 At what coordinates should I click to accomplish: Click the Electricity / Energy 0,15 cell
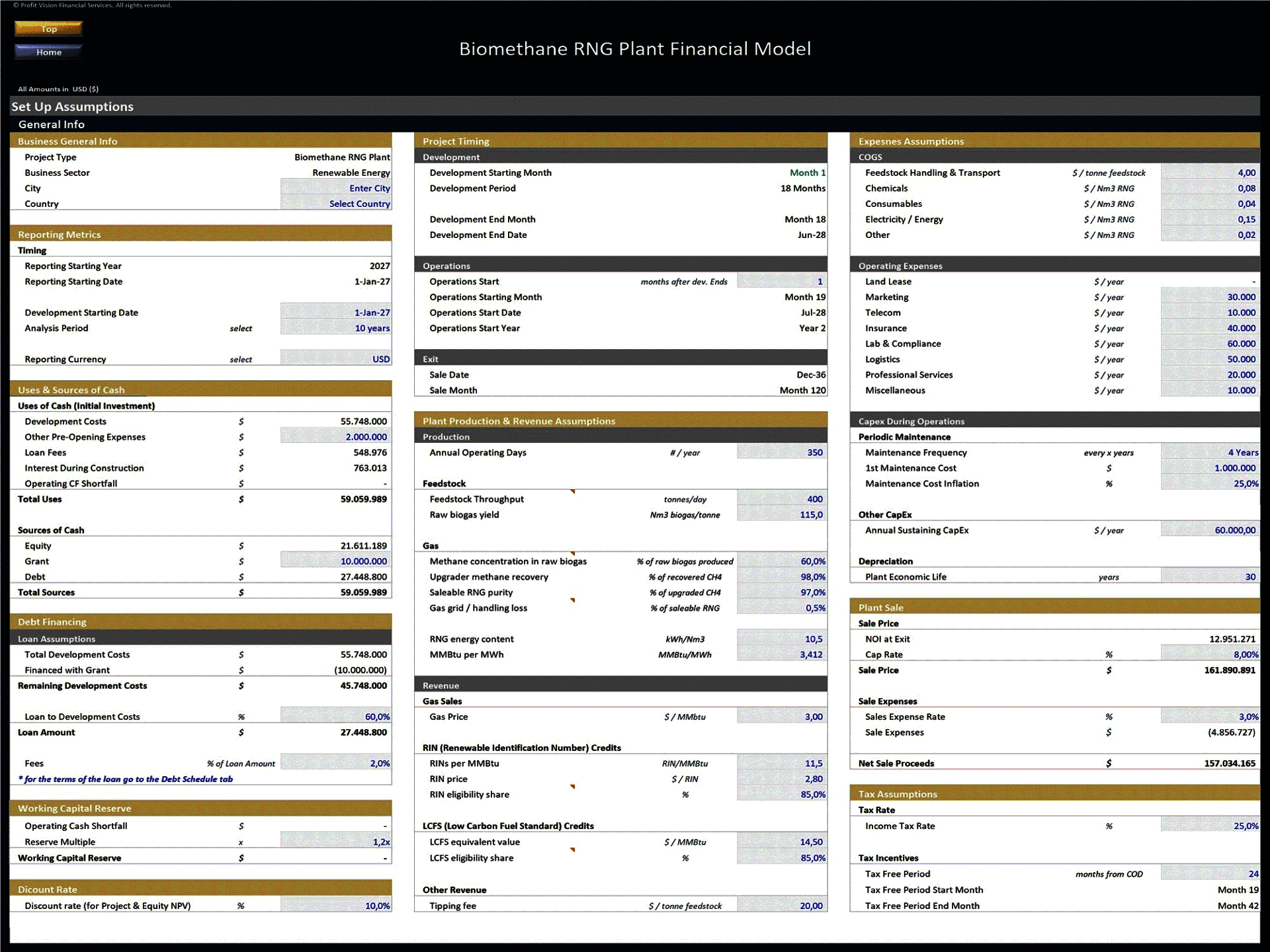pyautogui.click(x=1210, y=219)
